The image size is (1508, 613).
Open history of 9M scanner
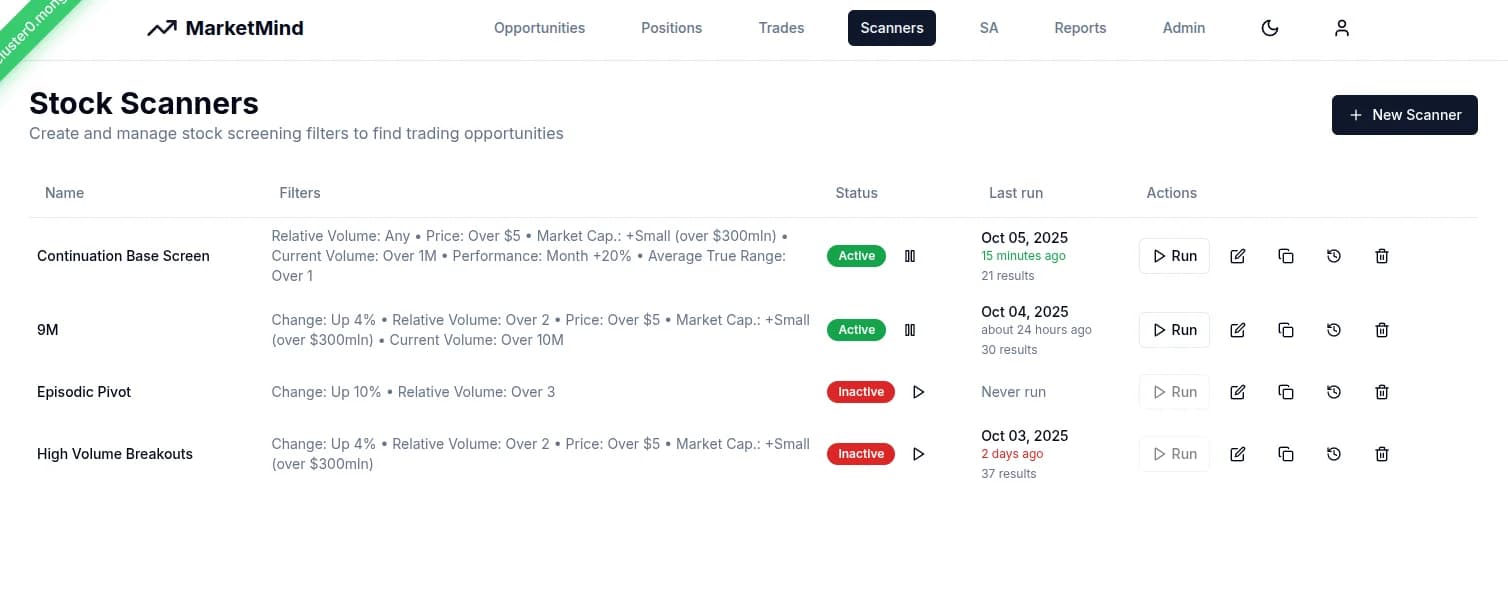pyautogui.click(x=1334, y=330)
